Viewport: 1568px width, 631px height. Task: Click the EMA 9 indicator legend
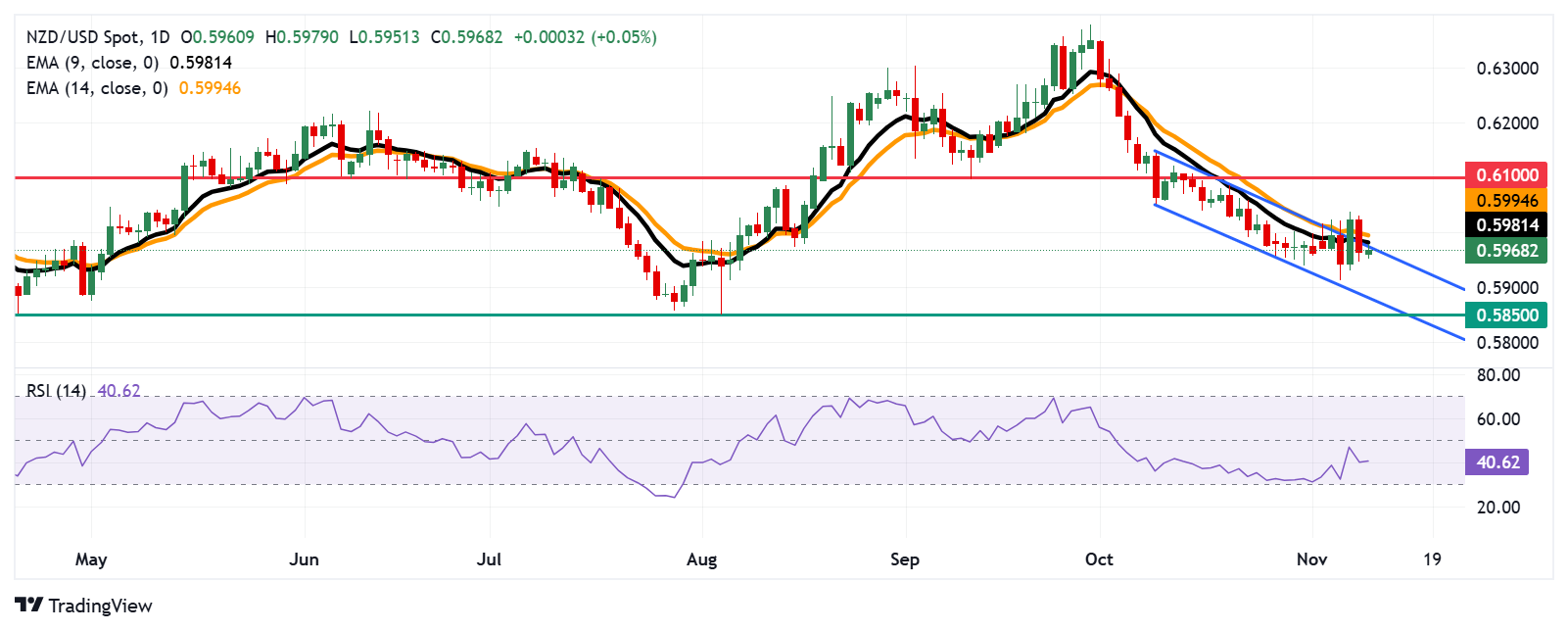coord(92,63)
